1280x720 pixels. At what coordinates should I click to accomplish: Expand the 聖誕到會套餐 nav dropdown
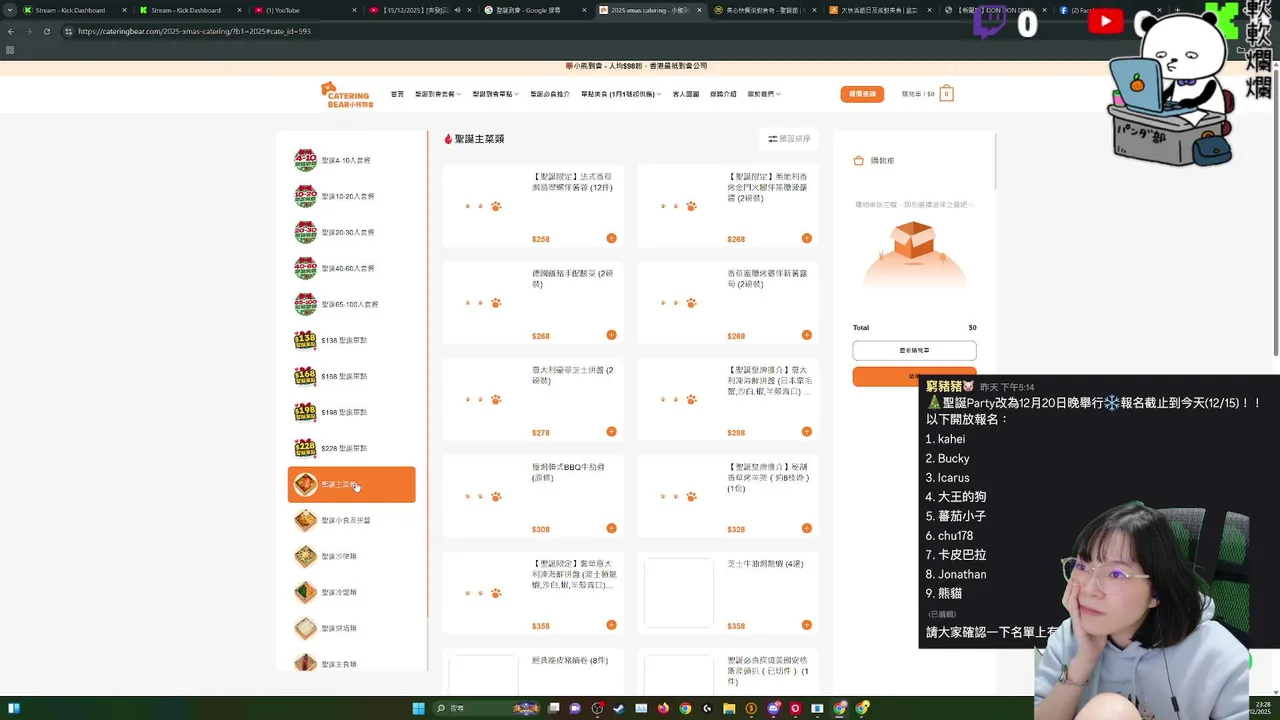pyautogui.click(x=438, y=94)
